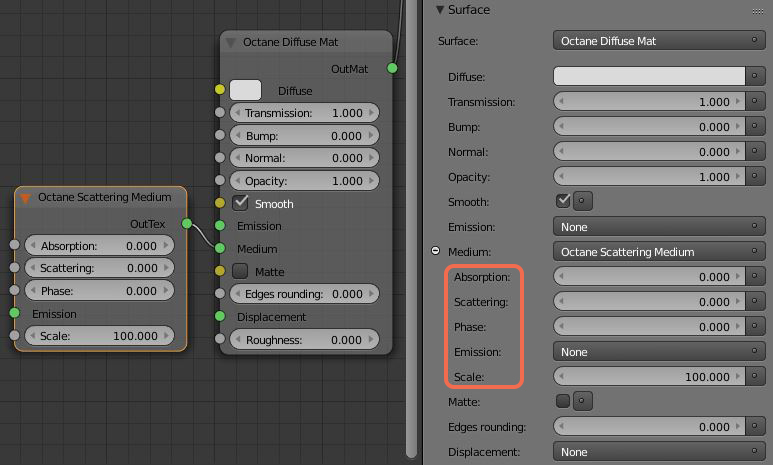The height and width of the screenshot is (465, 773).
Task: Click the Roughness field on Diffuse Mat node
Action: coord(304,340)
